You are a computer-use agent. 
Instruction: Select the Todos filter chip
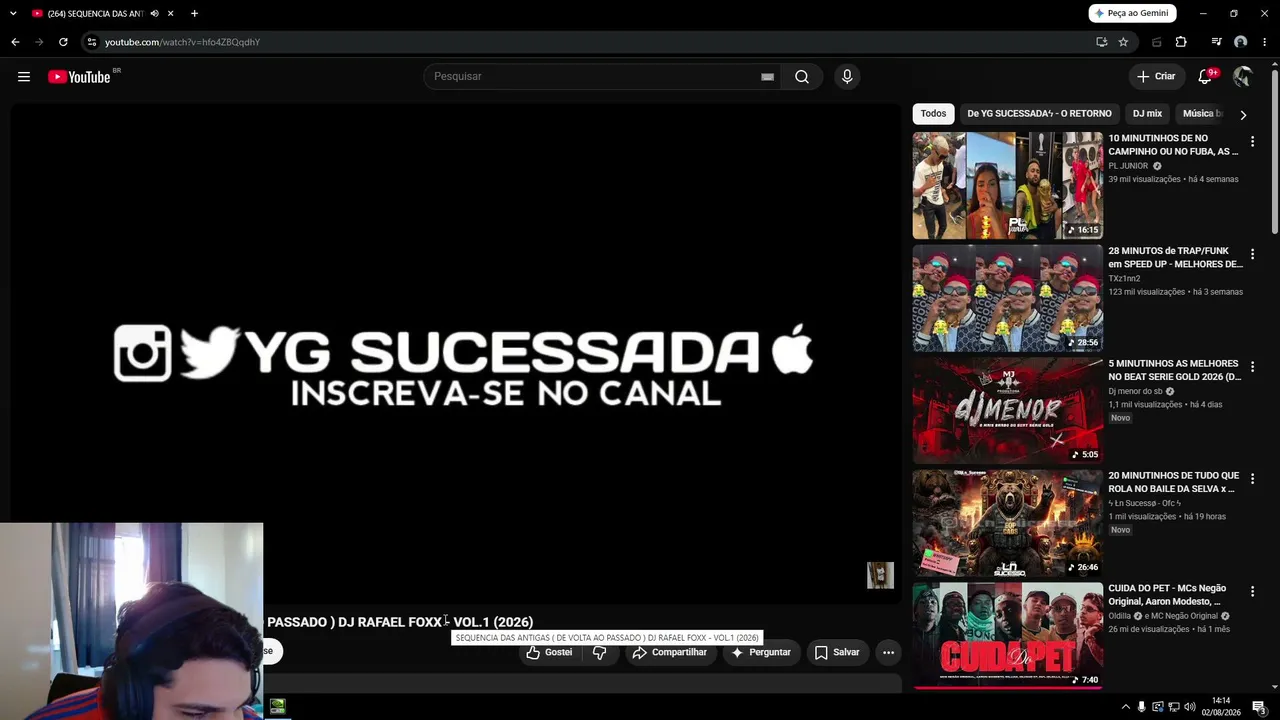pos(933,114)
